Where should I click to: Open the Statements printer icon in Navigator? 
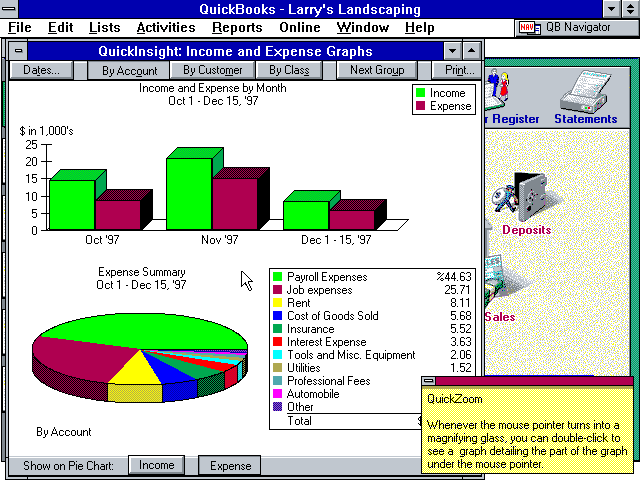(586, 91)
